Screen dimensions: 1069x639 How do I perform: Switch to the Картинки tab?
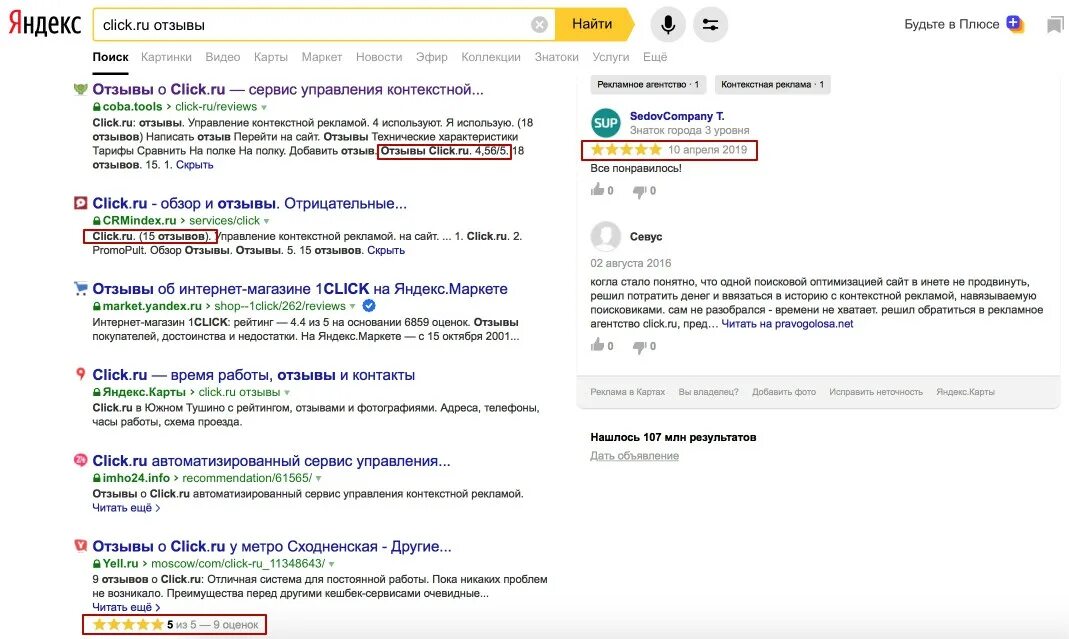[166, 57]
